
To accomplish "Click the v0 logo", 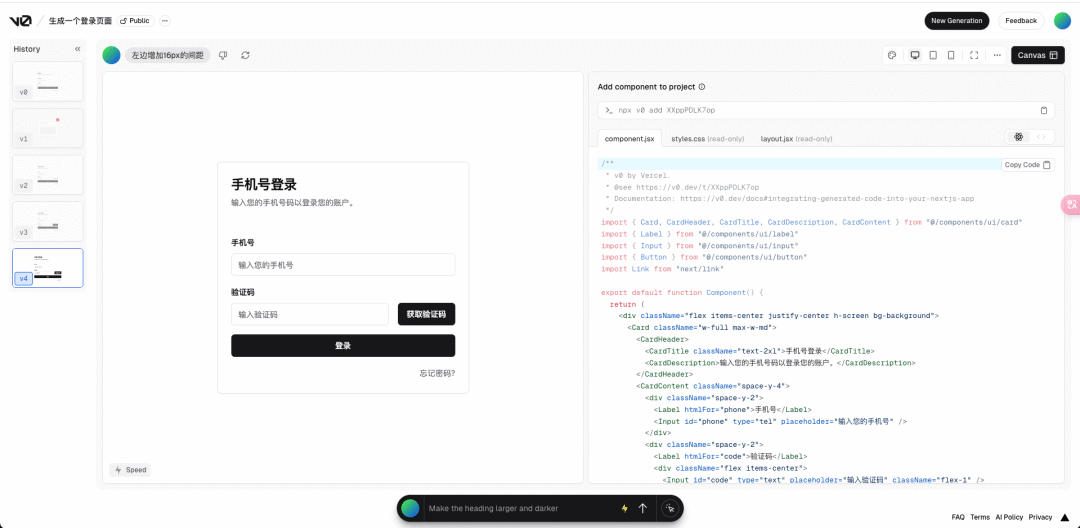I will (x=20, y=20).
